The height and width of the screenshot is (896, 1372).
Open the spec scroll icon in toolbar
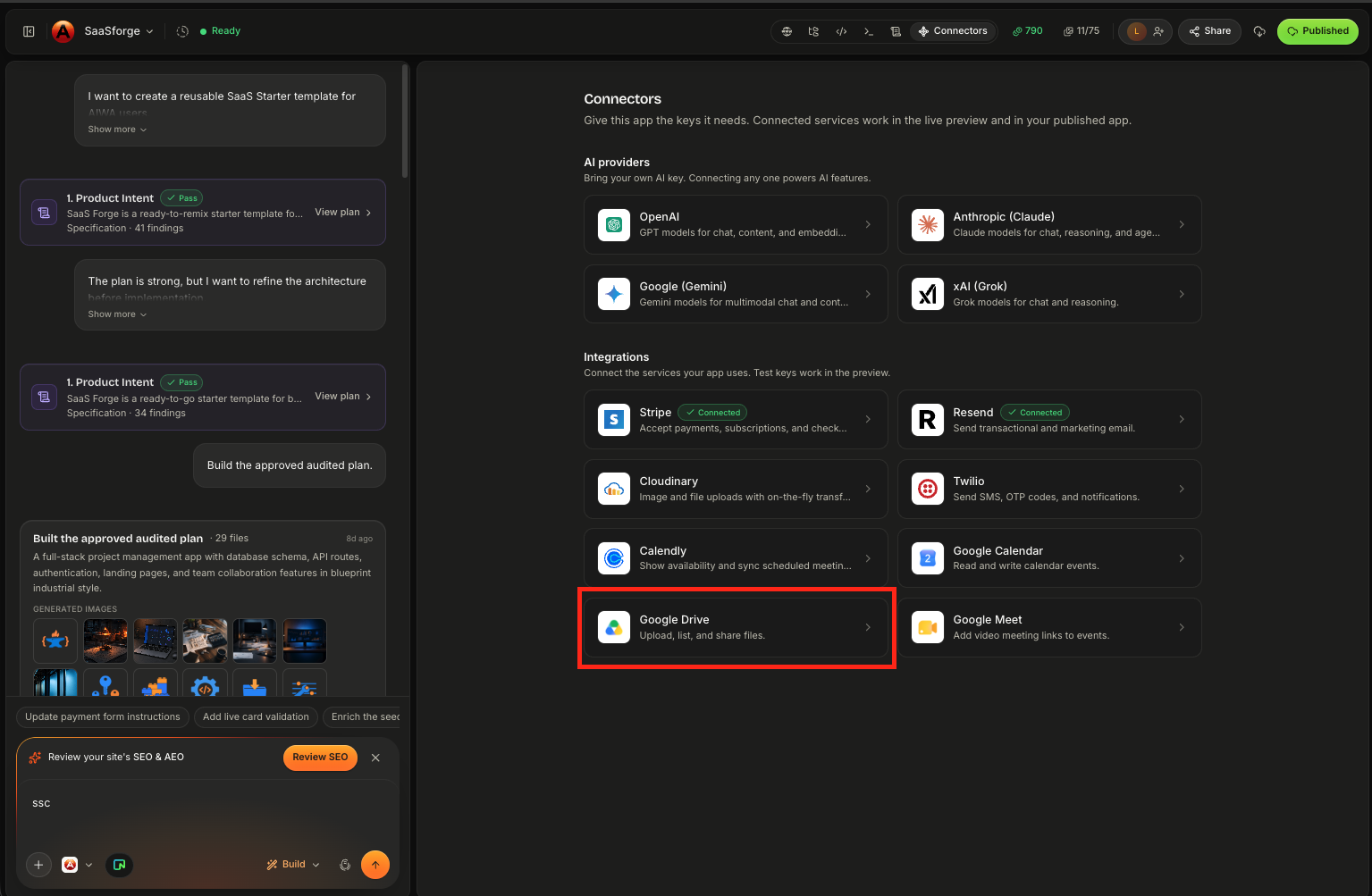(x=896, y=31)
